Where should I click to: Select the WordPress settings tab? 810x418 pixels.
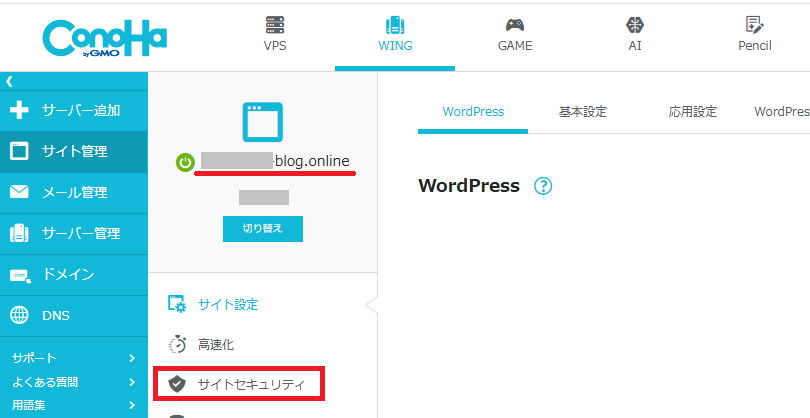point(473,112)
